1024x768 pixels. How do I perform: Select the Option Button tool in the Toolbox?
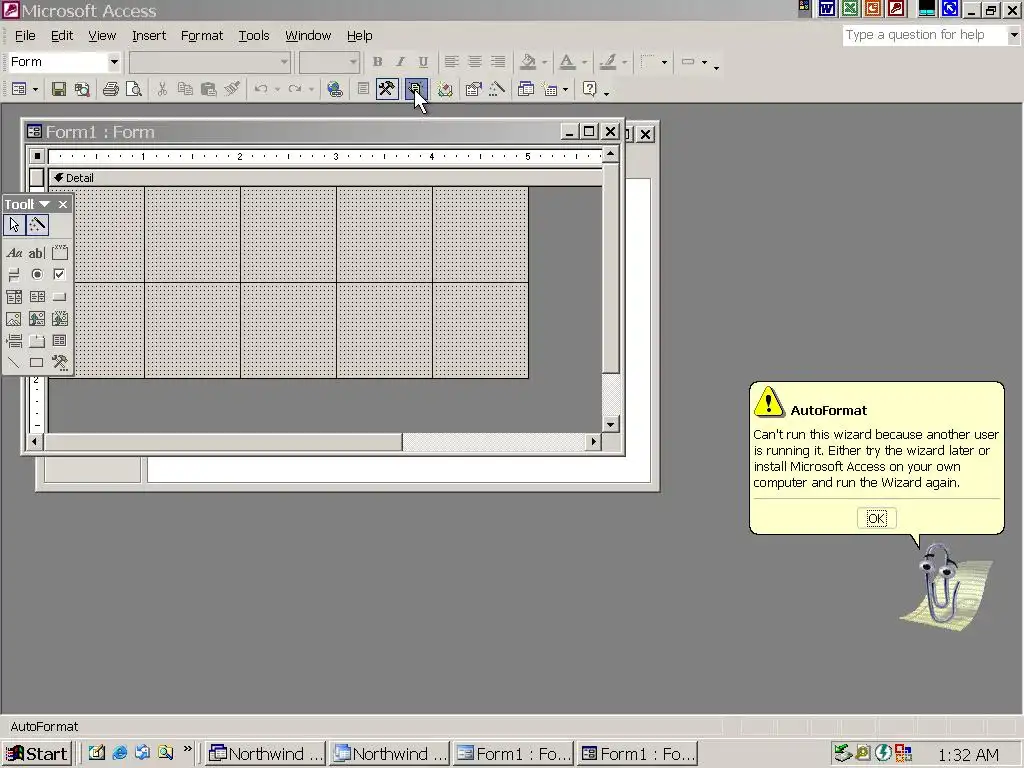tap(37, 275)
